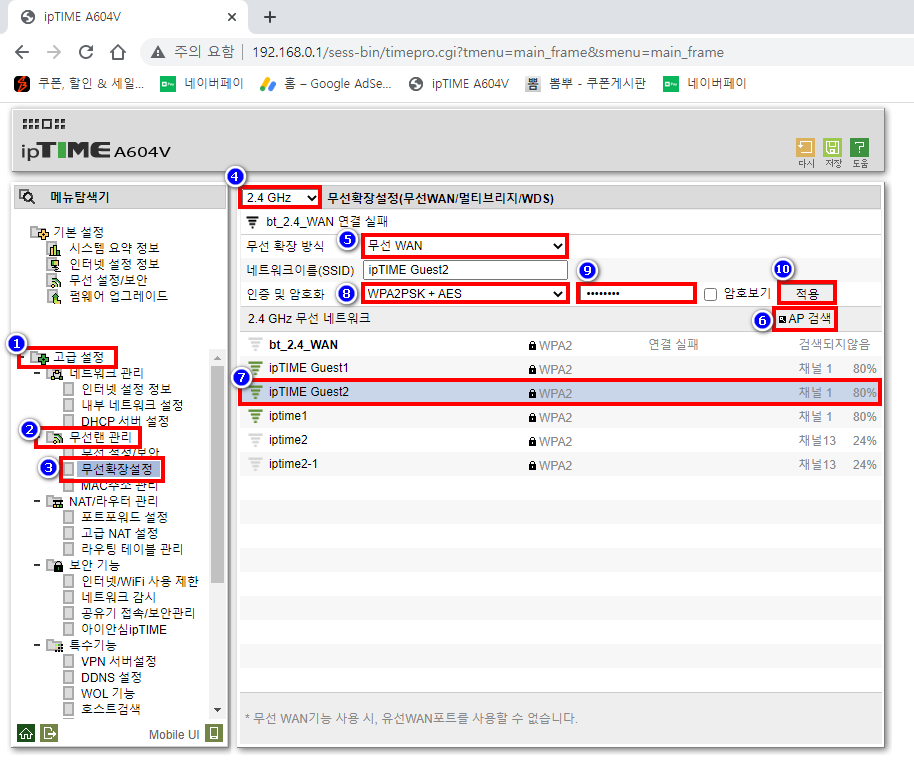Open 기본 설정 folder in menu tree
Image resolution: width=914 pixels, height=778 pixels.
67,233
